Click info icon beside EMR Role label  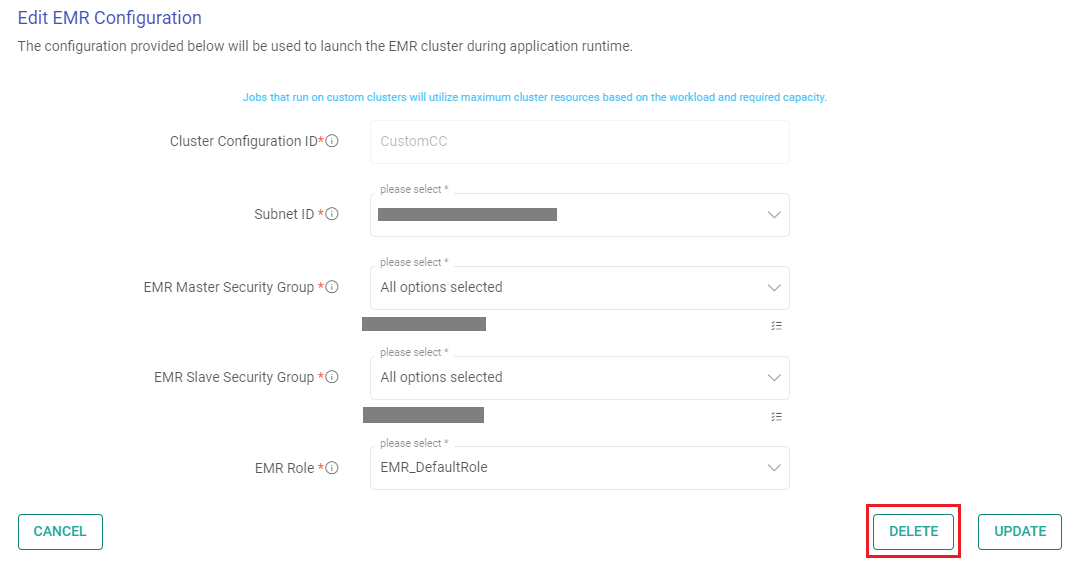pyautogui.click(x=332, y=467)
